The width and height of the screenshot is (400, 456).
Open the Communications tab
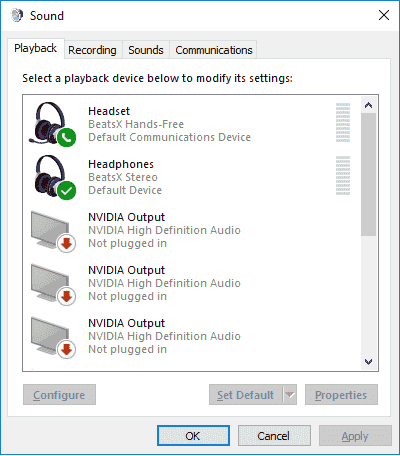[x=214, y=50]
